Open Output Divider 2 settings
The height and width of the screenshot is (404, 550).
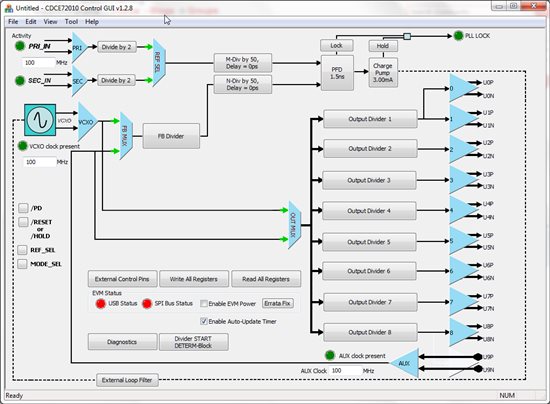pyautogui.click(x=370, y=149)
